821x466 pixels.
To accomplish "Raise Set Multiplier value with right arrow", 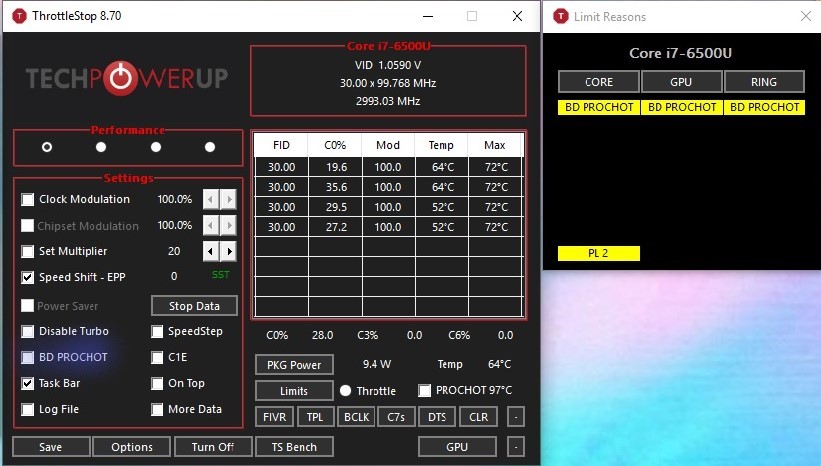I will [x=228, y=251].
